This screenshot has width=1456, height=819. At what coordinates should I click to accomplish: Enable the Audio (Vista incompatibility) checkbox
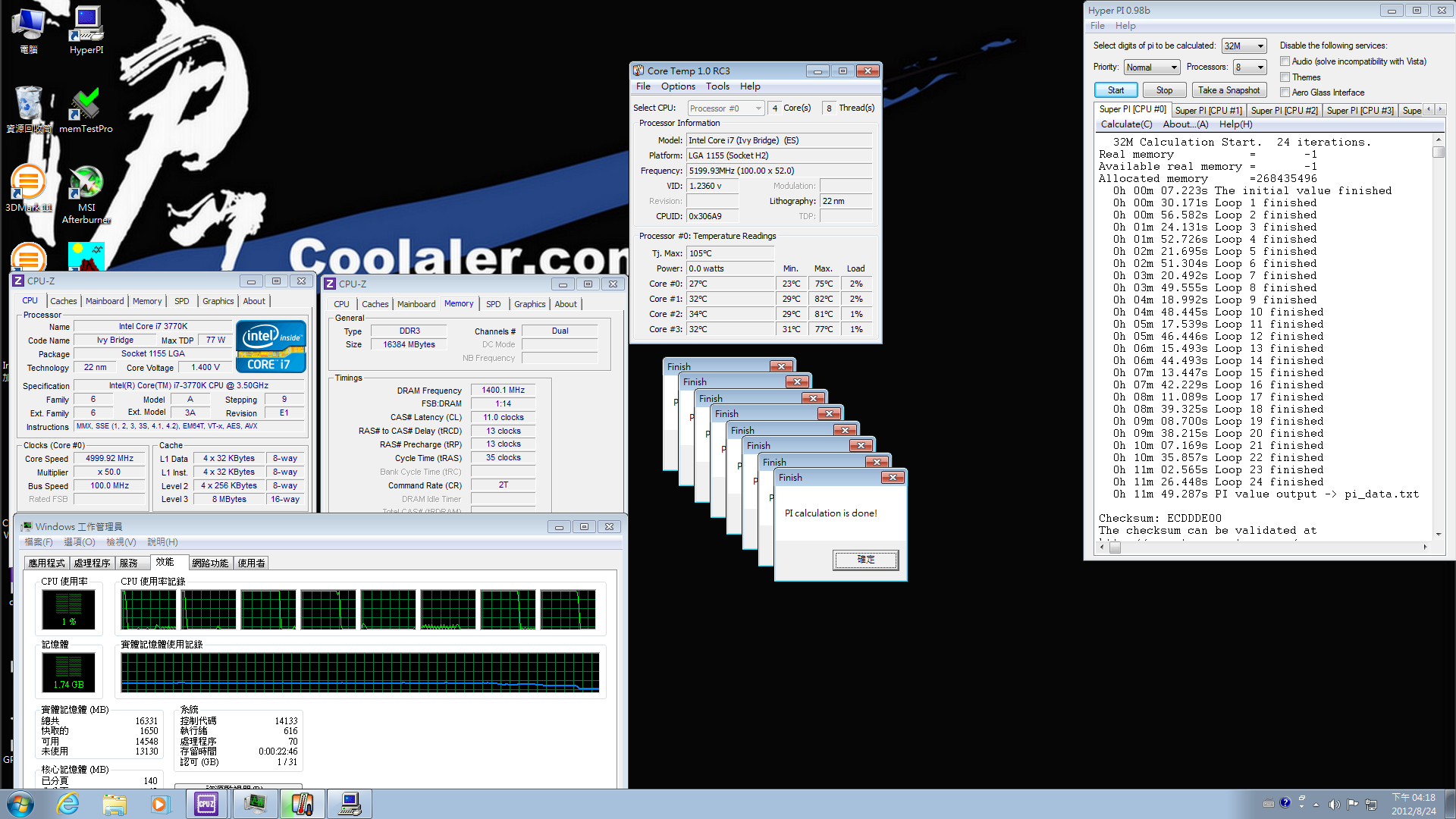1285,61
